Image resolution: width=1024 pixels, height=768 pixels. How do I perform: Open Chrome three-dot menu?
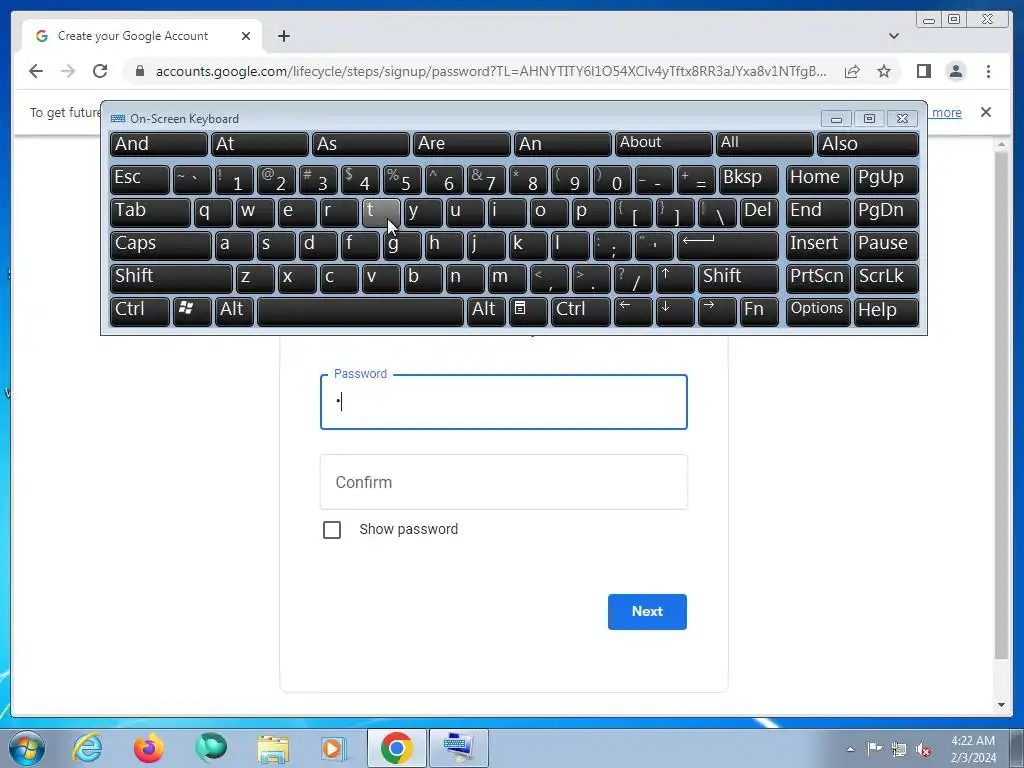(x=988, y=71)
